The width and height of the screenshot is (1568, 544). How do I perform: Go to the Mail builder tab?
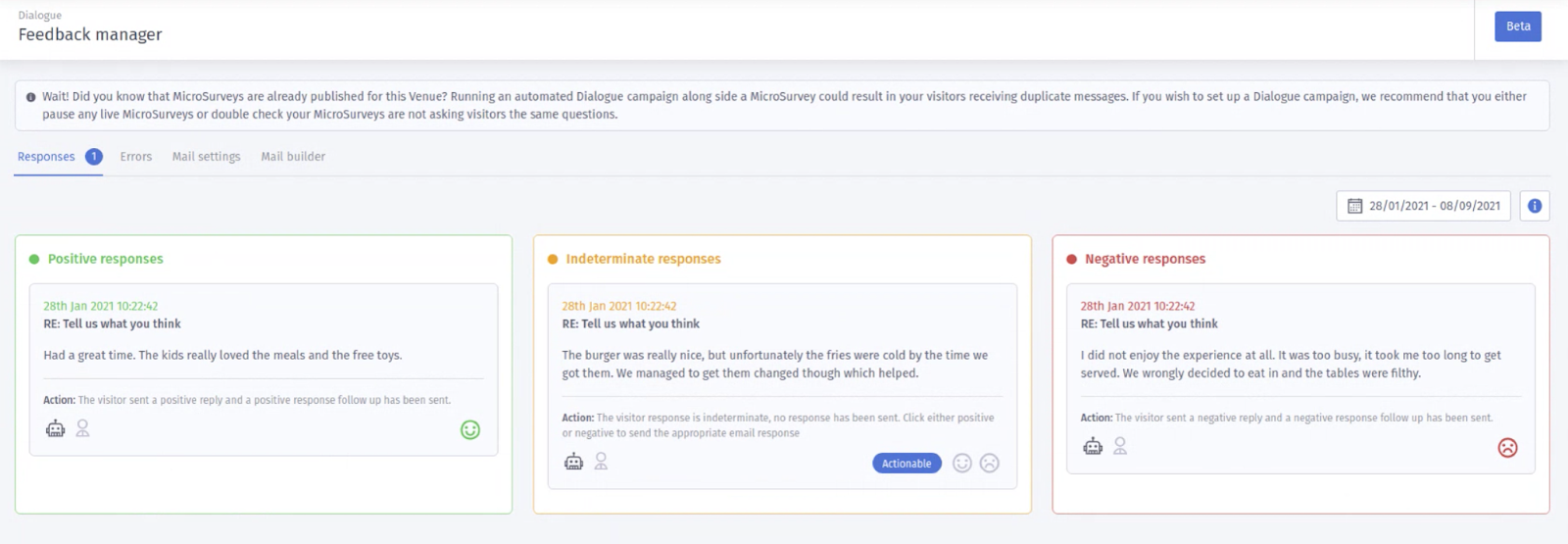pos(293,157)
